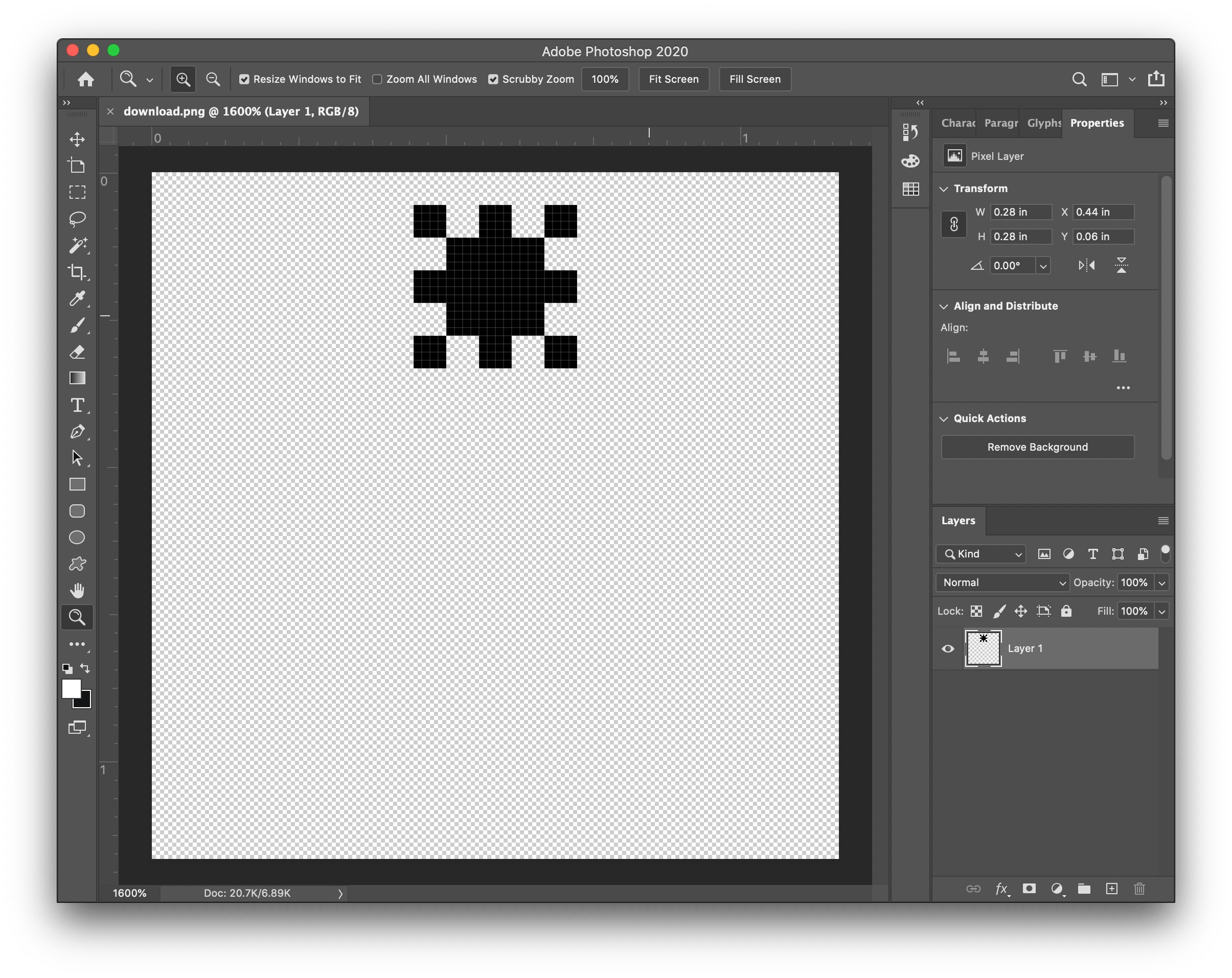Image resolution: width=1232 pixels, height=978 pixels.
Task: Switch to the Glyphs tab
Action: [x=1043, y=123]
